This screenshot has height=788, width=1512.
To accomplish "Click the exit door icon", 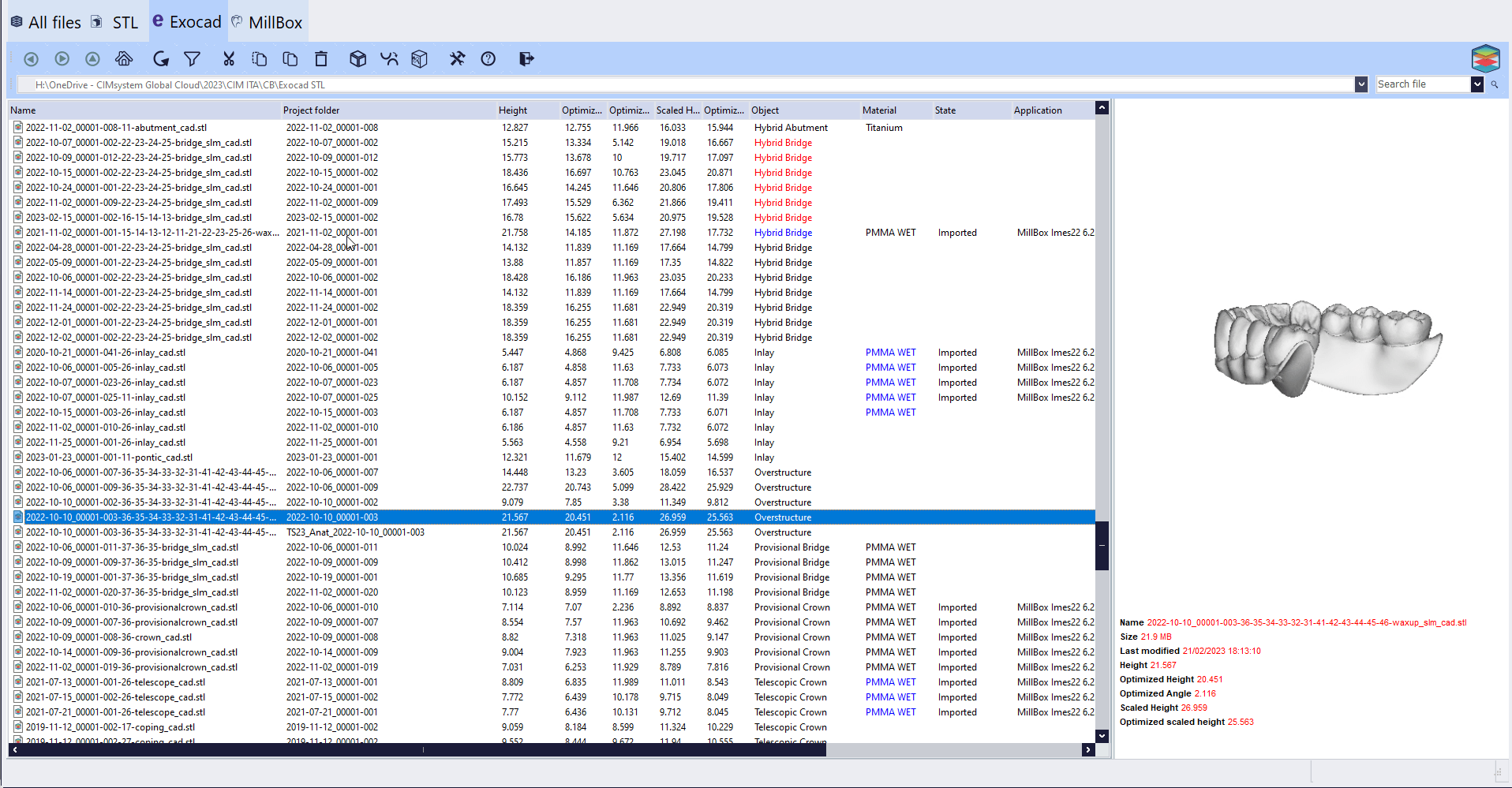I will (x=526, y=58).
